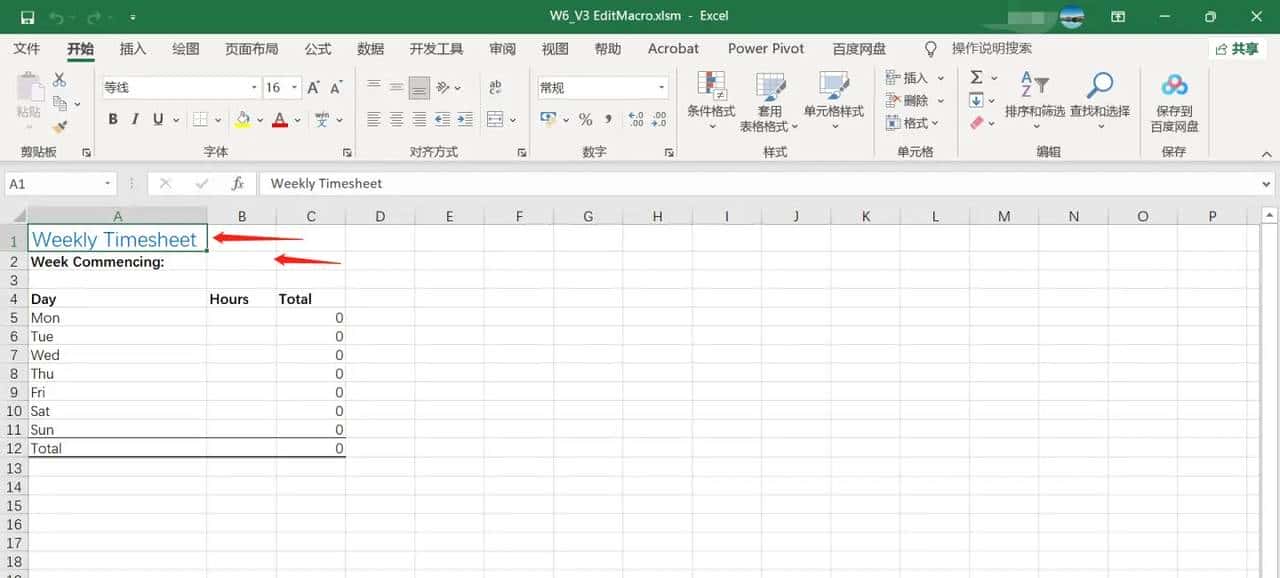Screen dimensions: 1280x578
Task: Expand the font size dropdown
Action: pyautogui.click(x=294, y=88)
